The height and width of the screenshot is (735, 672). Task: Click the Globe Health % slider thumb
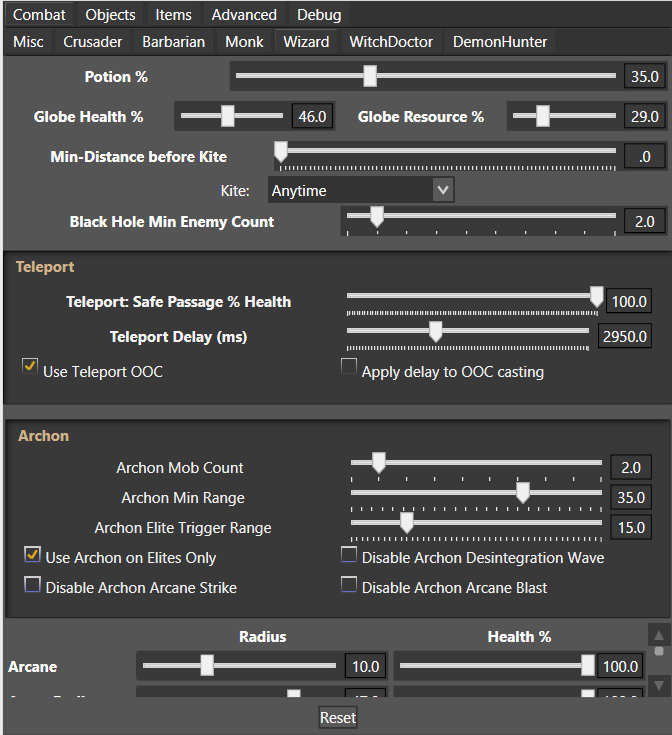(x=227, y=116)
